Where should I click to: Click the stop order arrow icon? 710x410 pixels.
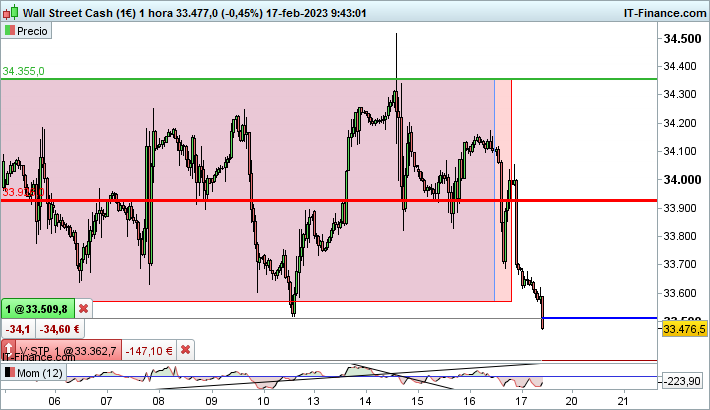(x=8, y=350)
